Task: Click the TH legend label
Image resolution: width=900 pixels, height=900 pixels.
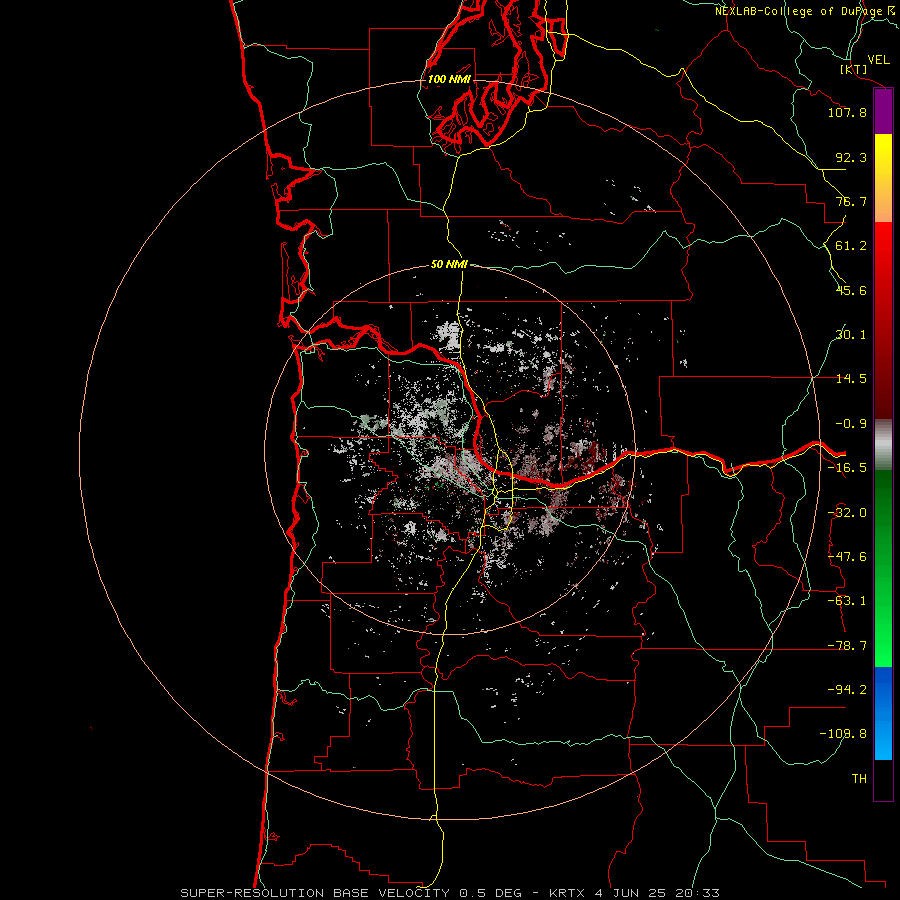Action: [x=859, y=779]
